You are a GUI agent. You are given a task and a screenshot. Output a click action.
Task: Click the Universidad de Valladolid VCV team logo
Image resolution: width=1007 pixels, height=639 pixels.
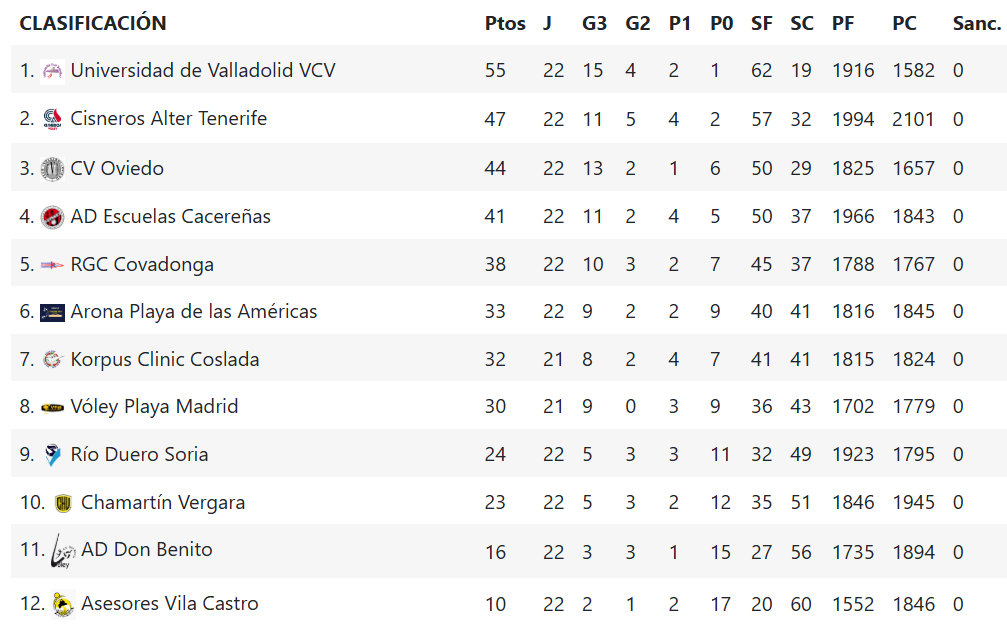tap(52, 71)
